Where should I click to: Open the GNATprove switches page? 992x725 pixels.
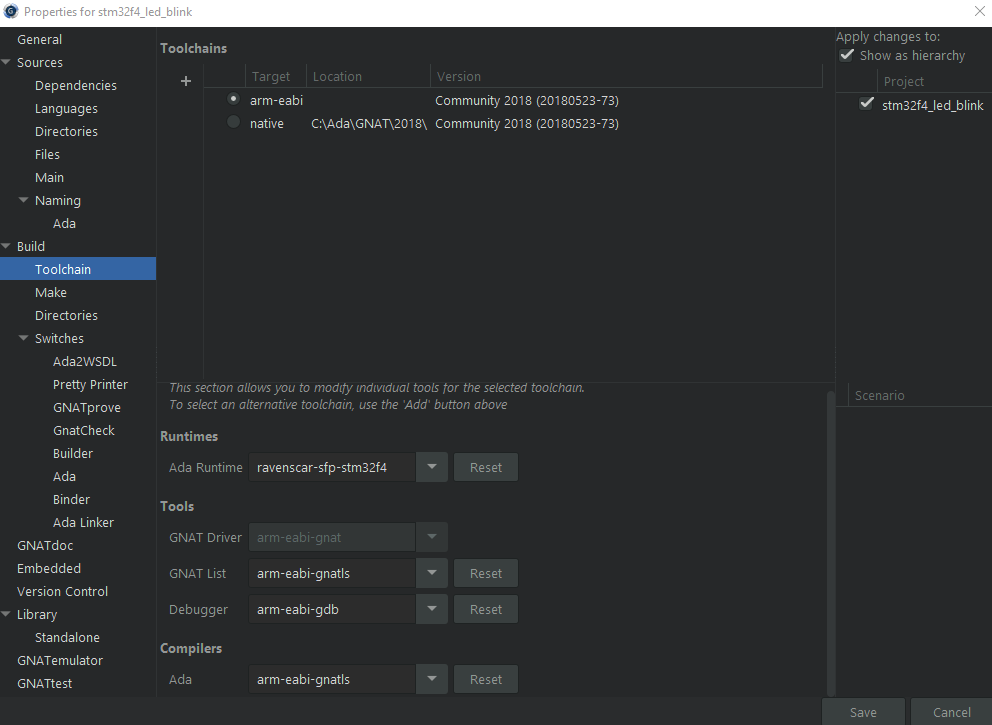click(x=86, y=407)
